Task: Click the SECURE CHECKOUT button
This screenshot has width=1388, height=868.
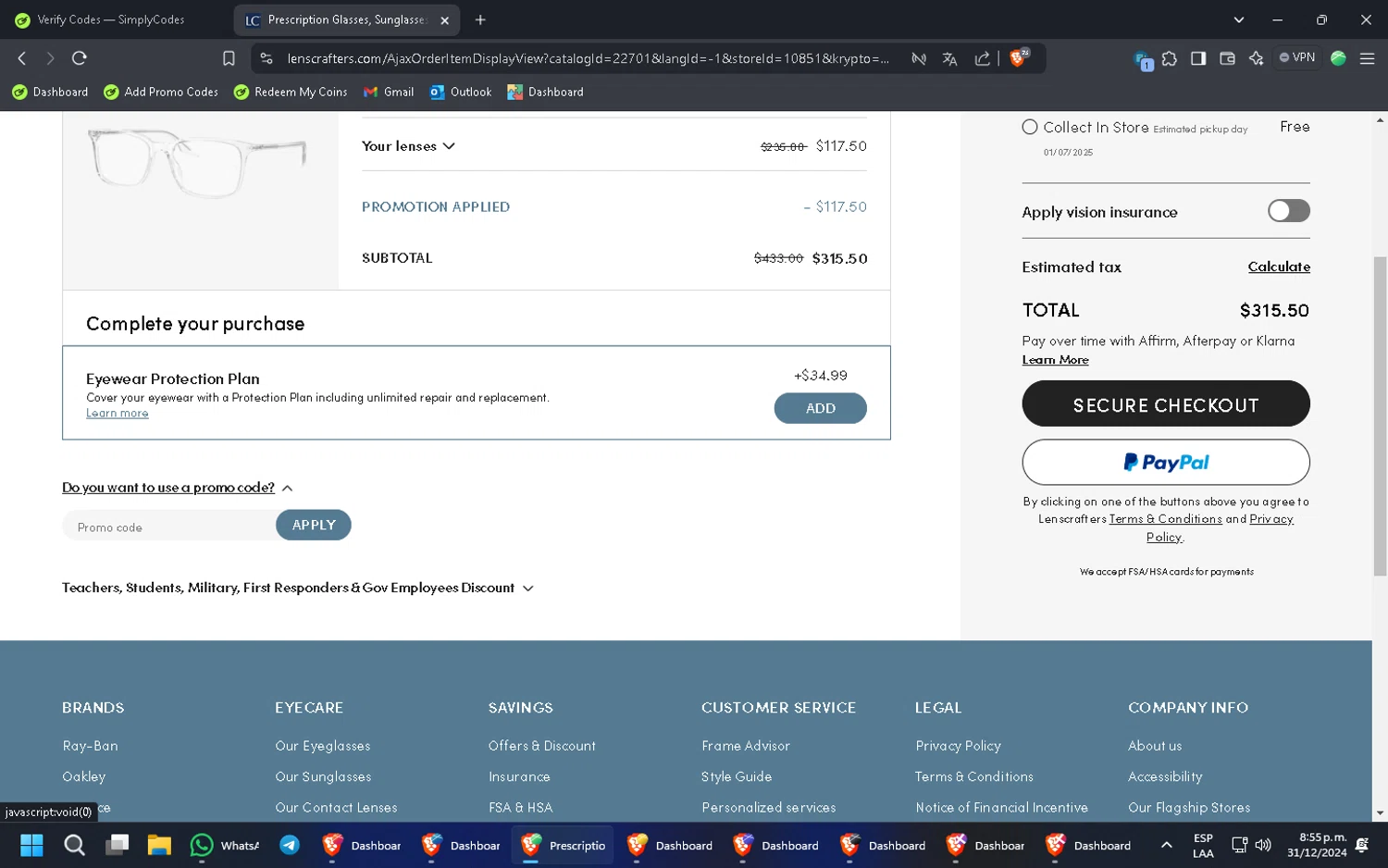Action: (1166, 404)
